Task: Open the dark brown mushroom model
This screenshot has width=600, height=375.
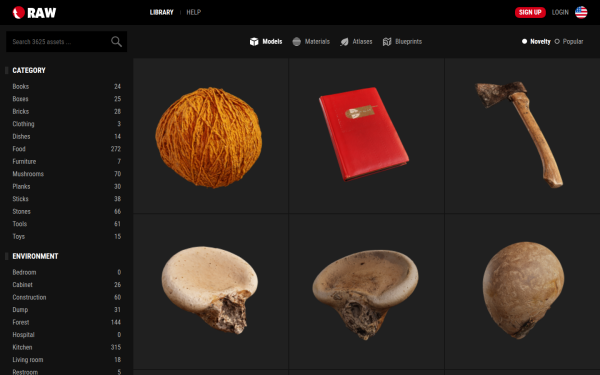Action: tap(367, 292)
